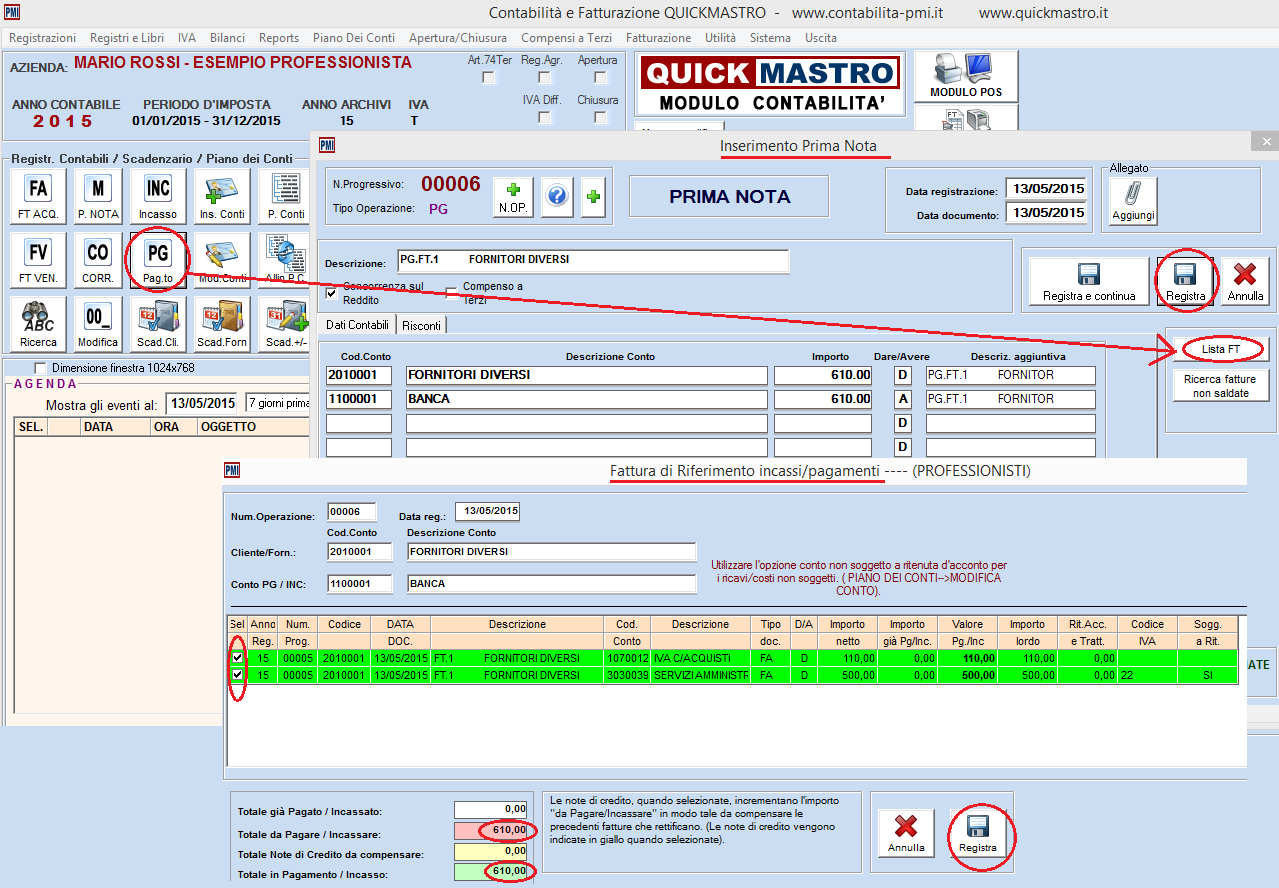Open FT ACQ. purchase invoice entry

(x=39, y=195)
